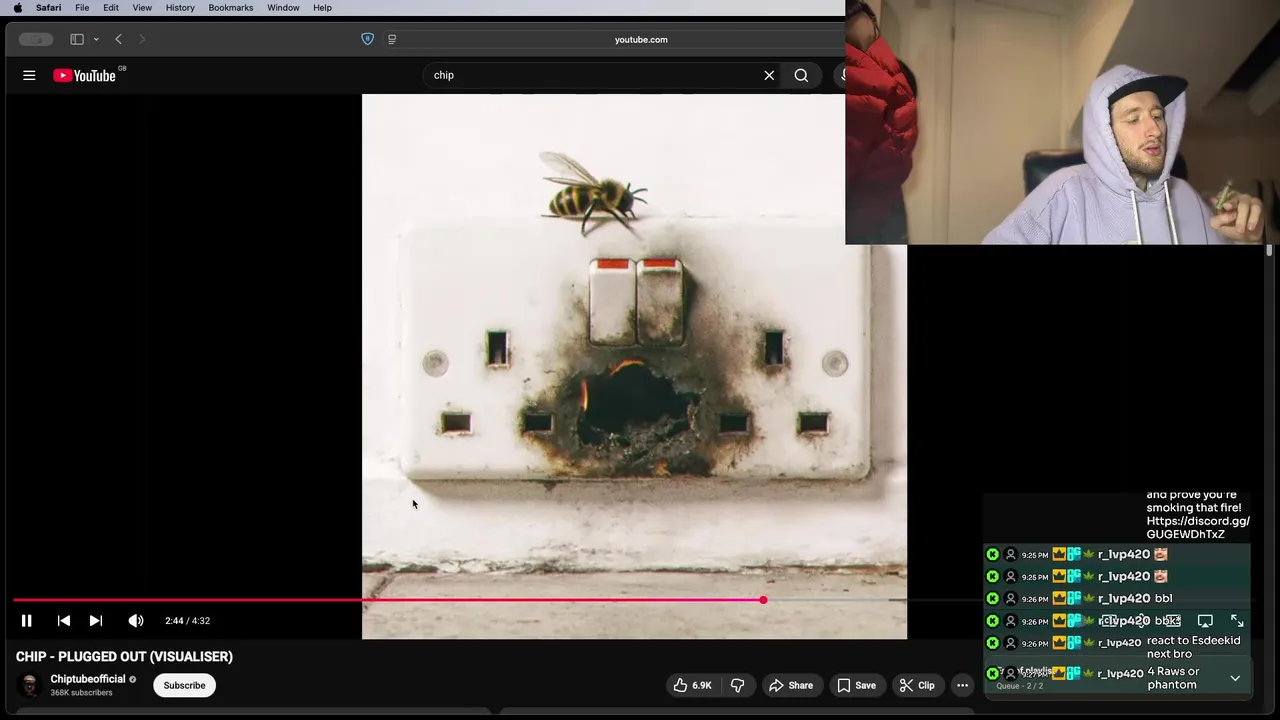Click the 2:44 / 4:32 time display

click(x=187, y=621)
